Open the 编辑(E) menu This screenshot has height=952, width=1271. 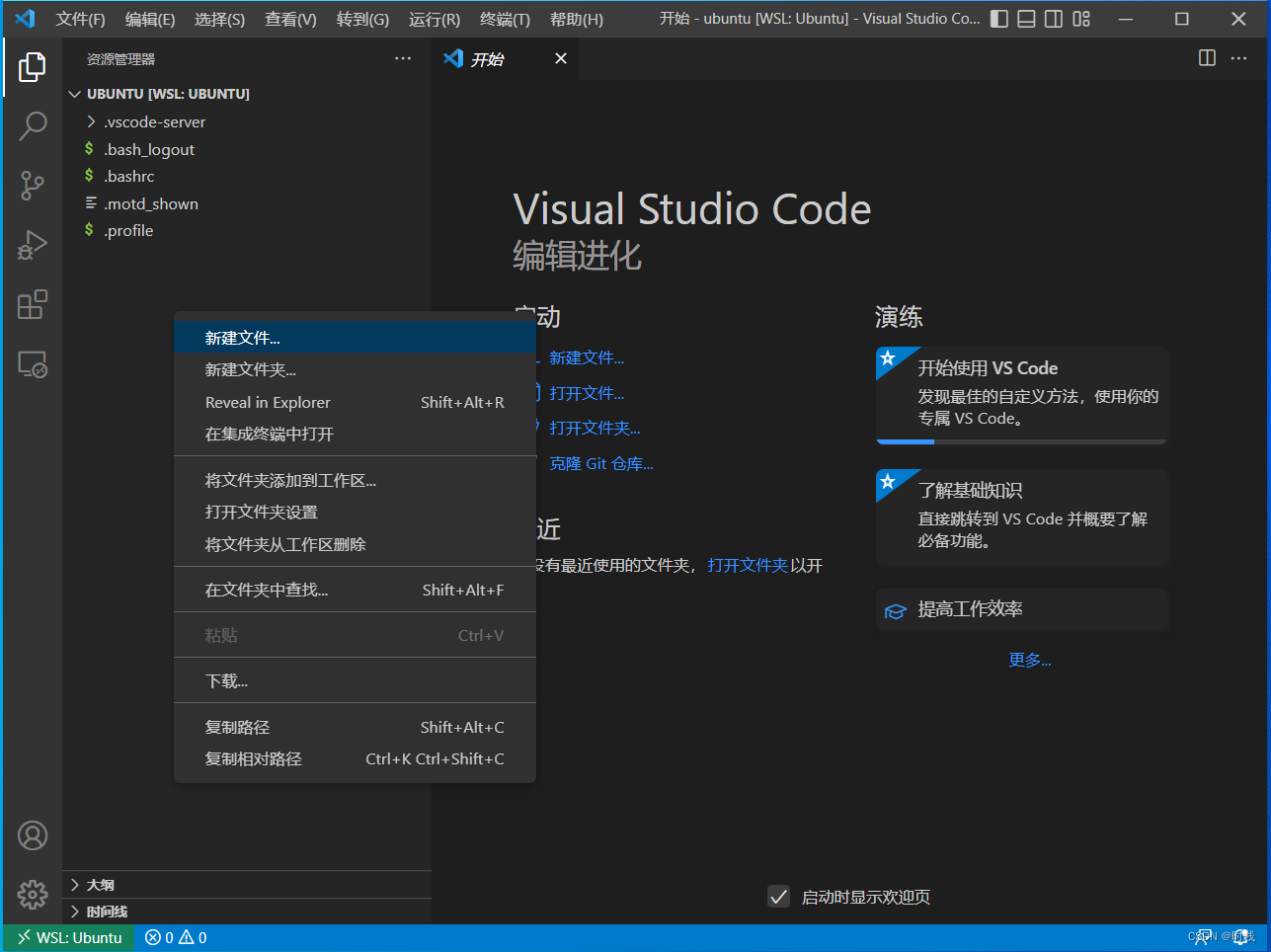150,19
